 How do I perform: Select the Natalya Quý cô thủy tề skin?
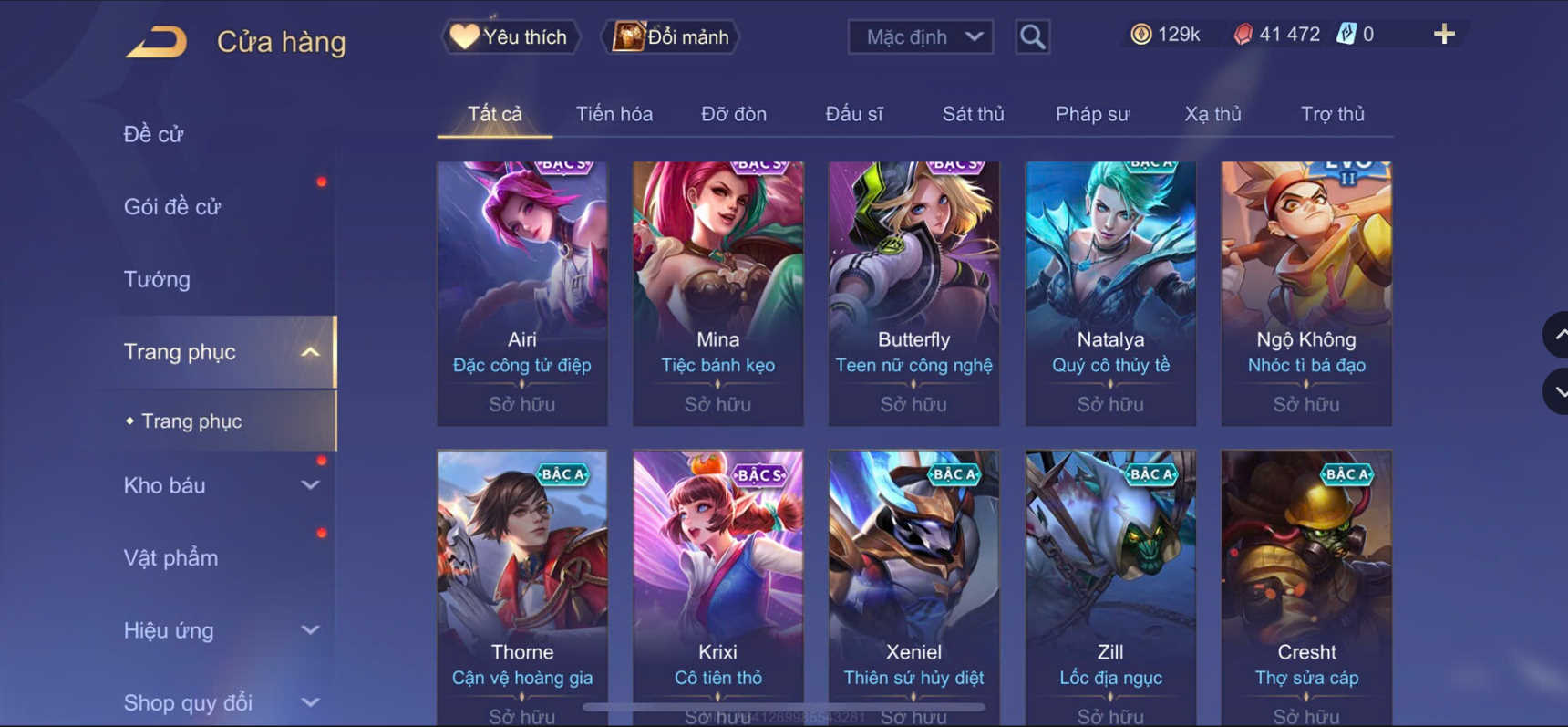click(1110, 294)
